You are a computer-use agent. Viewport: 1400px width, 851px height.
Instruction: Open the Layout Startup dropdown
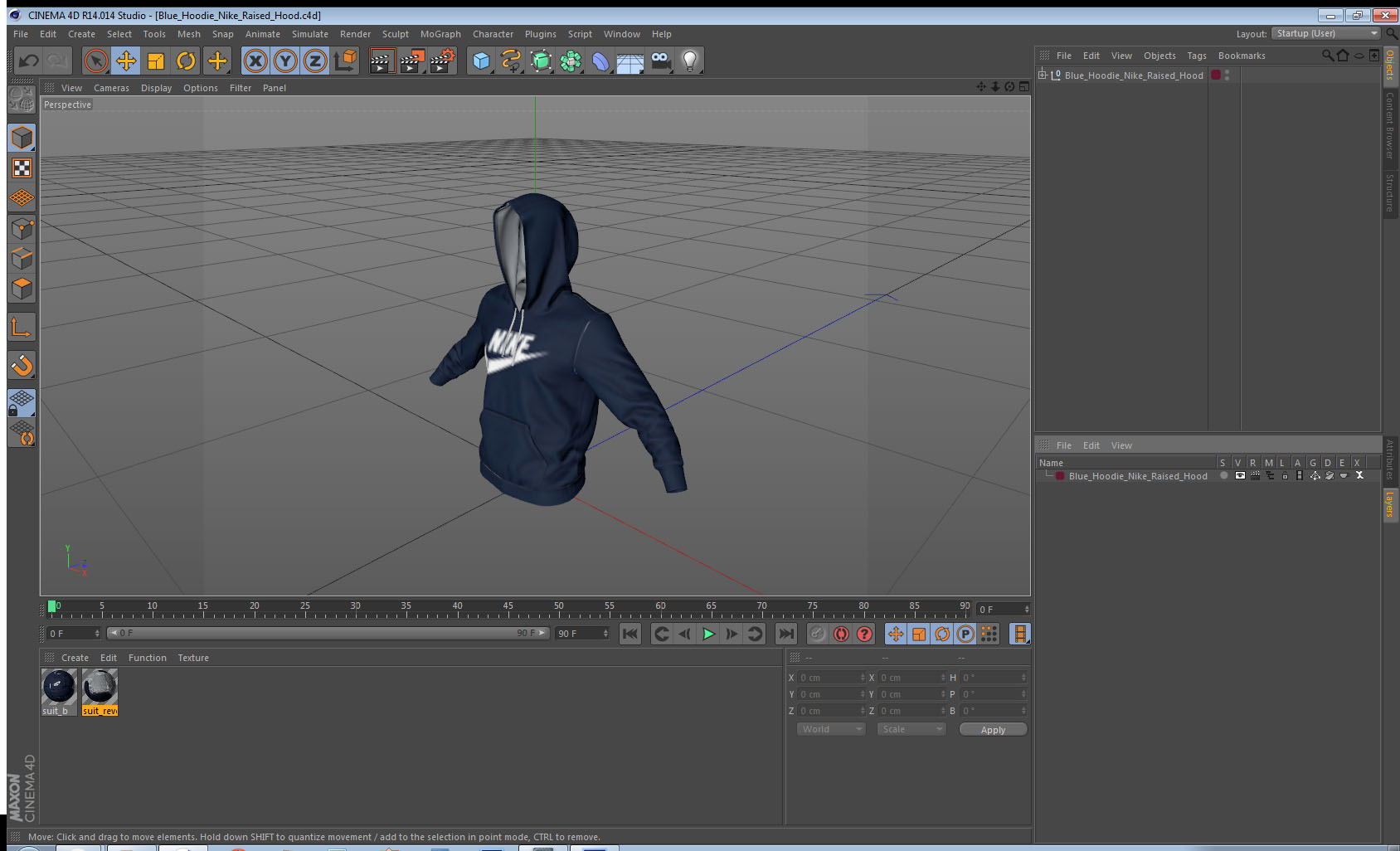[x=1326, y=33]
